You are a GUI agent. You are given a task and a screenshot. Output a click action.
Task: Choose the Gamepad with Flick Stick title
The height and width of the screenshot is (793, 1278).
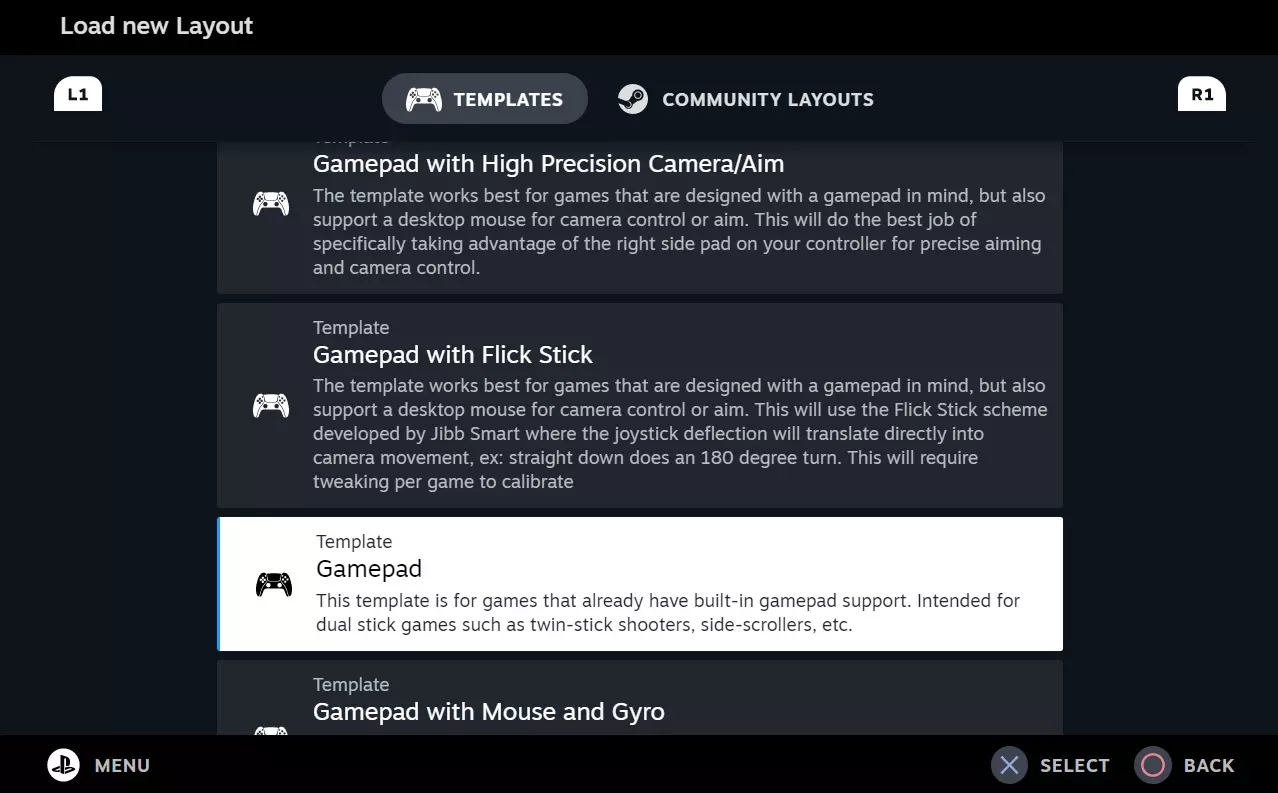[452, 355]
